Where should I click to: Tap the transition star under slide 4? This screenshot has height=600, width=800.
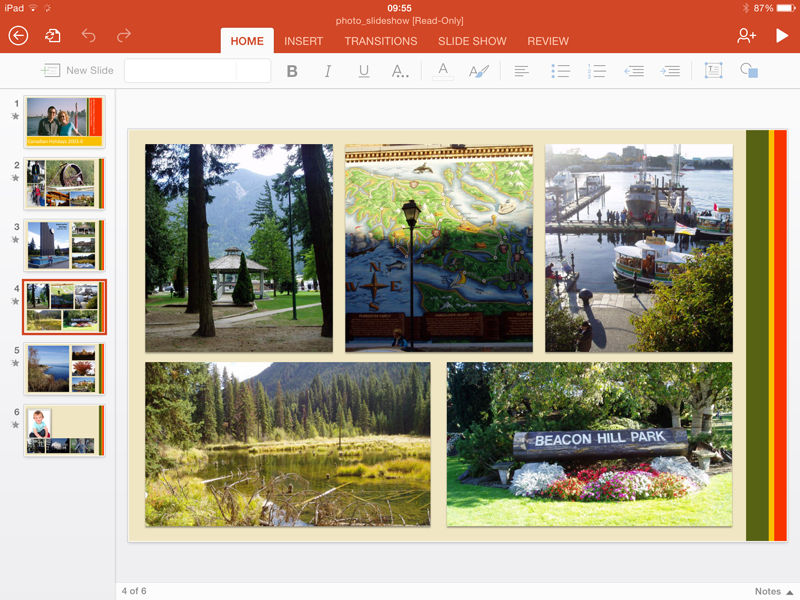[x=15, y=301]
